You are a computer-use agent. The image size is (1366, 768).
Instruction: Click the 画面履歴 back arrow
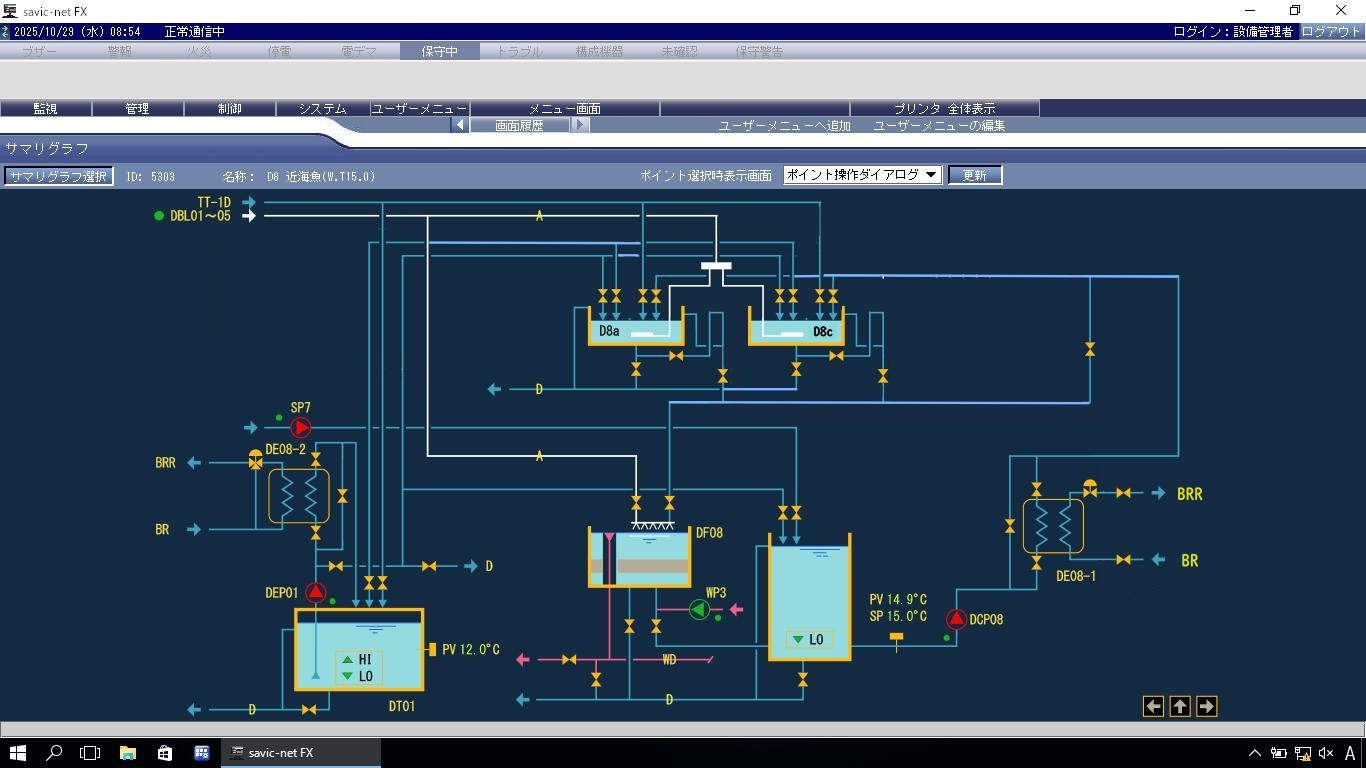(460, 125)
